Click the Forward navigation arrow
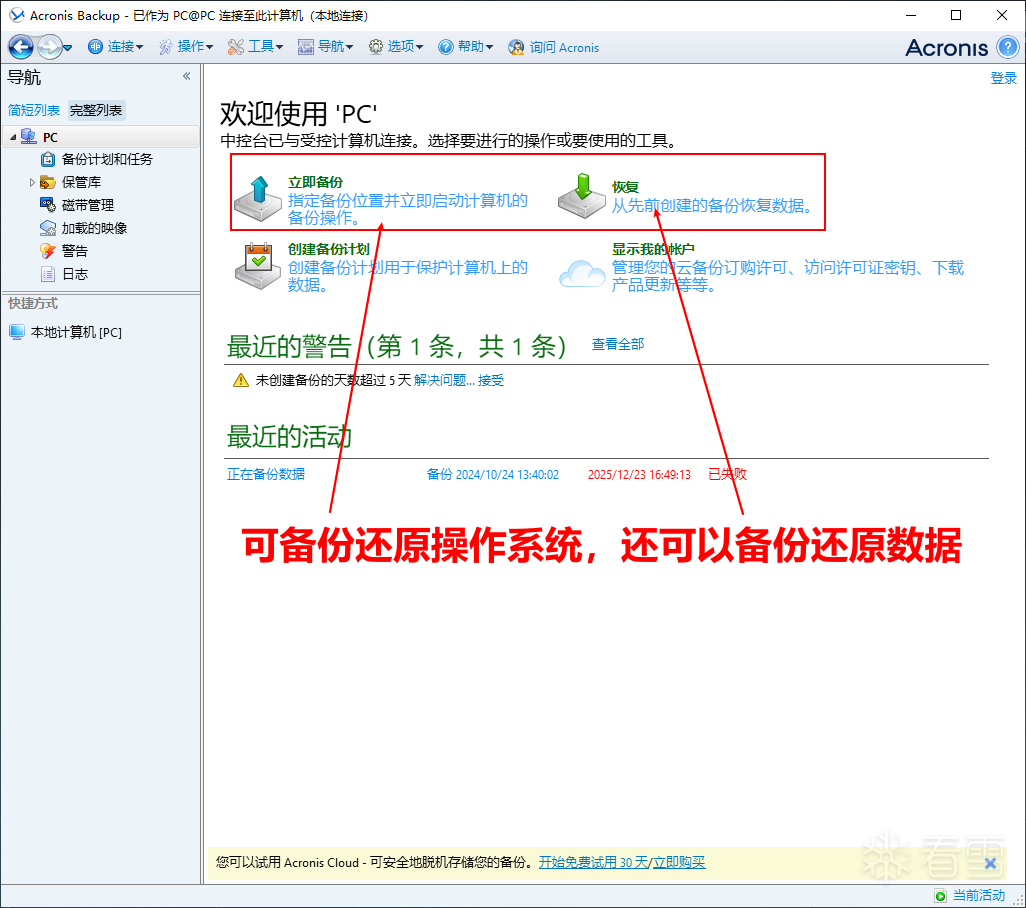The image size is (1026, 908). click(x=49, y=47)
